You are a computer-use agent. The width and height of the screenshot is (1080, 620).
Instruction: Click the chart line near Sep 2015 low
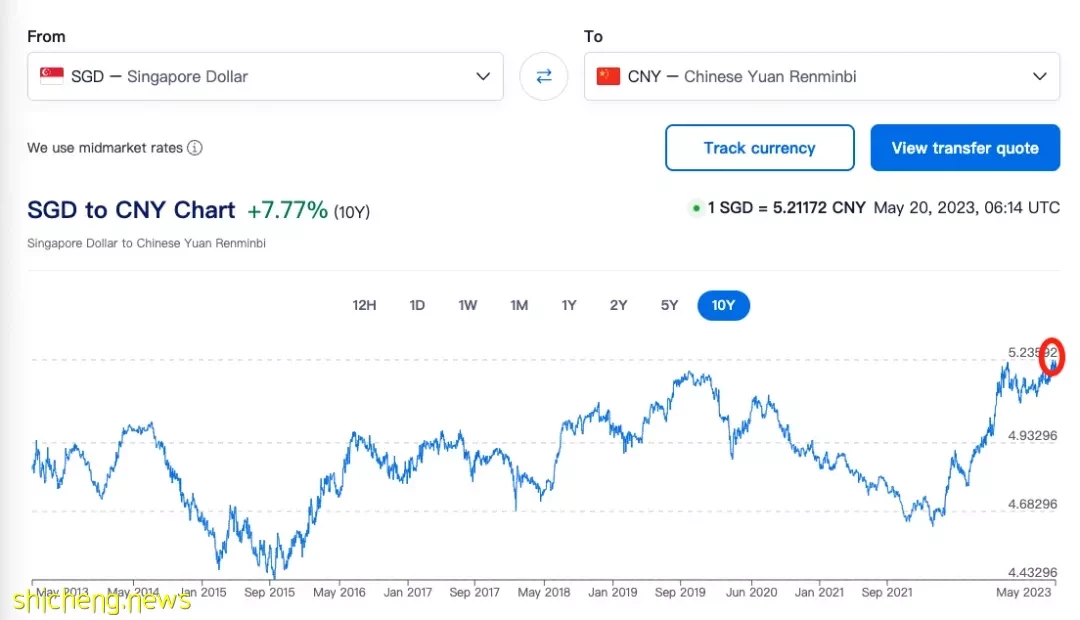point(272,566)
